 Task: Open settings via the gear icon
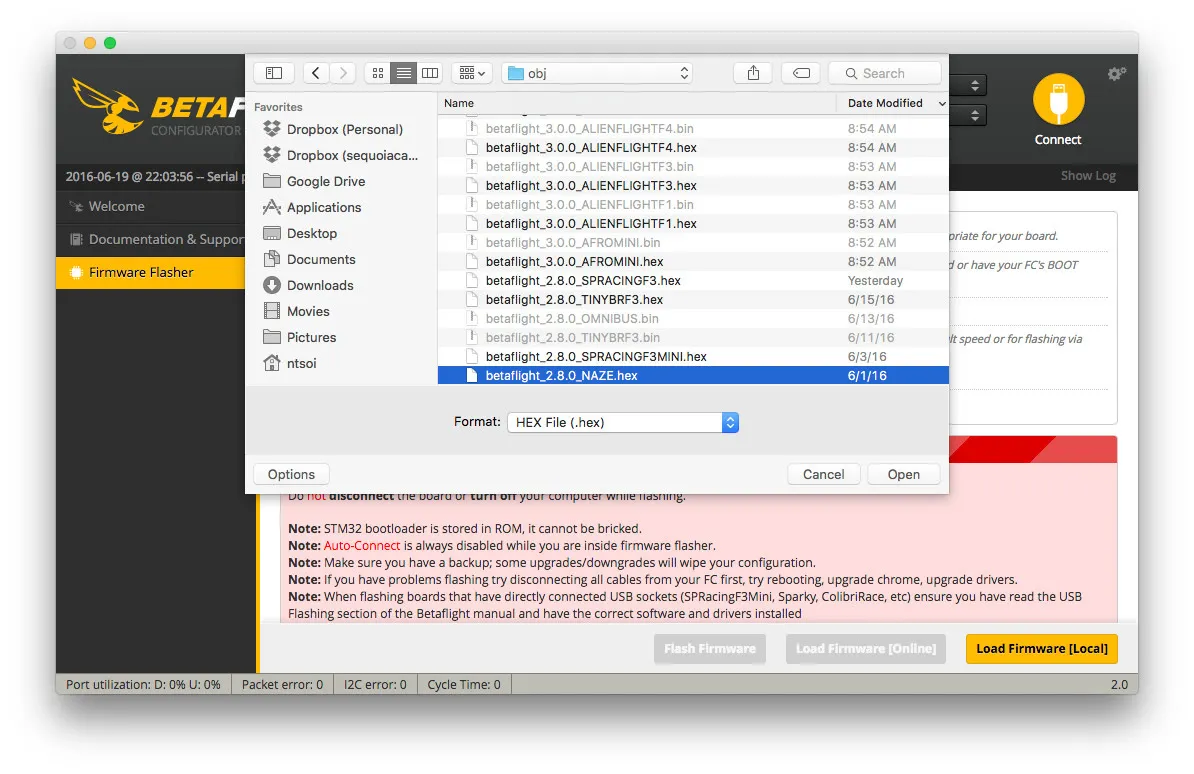(1116, 74)
